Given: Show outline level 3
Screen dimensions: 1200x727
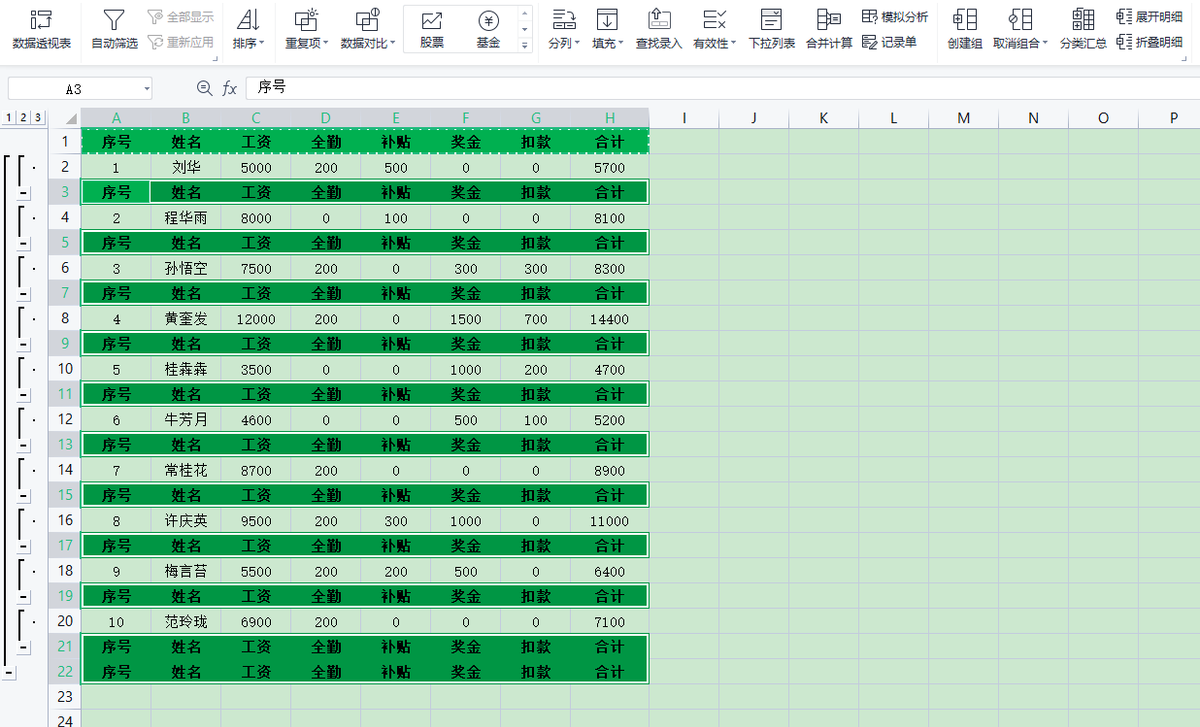Looking at the screenshot, I should (38, 118).
